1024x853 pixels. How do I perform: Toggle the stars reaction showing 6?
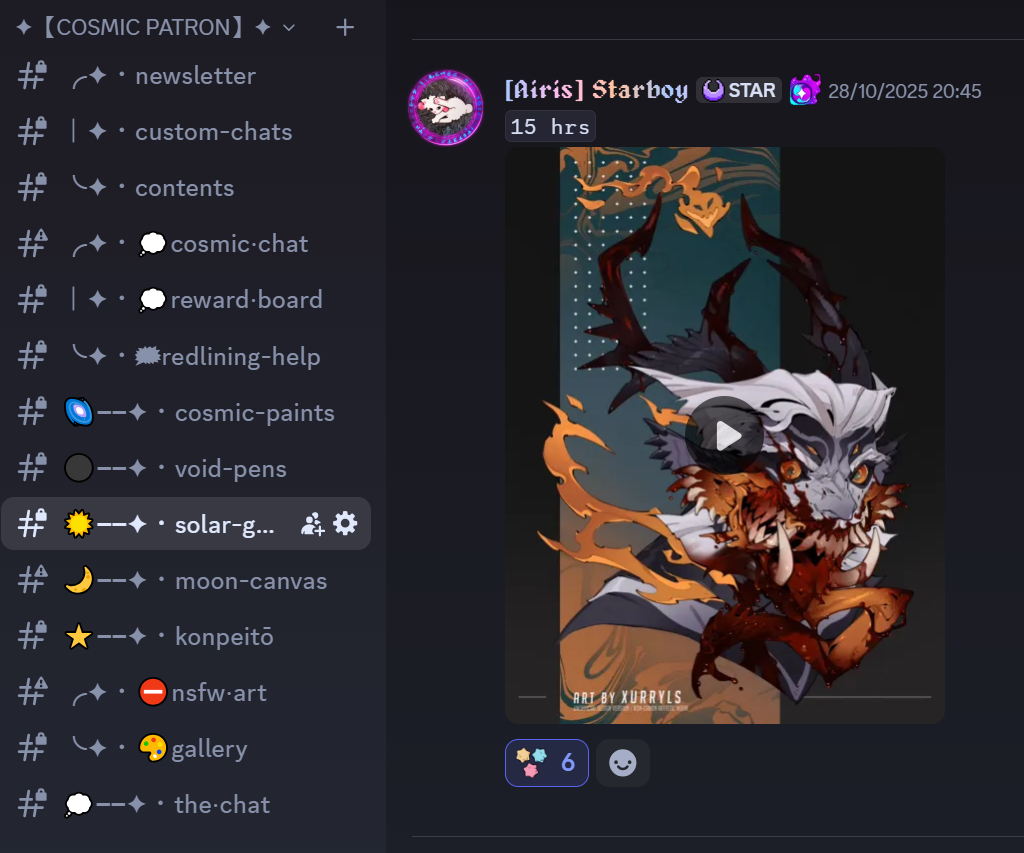point(547,762)
